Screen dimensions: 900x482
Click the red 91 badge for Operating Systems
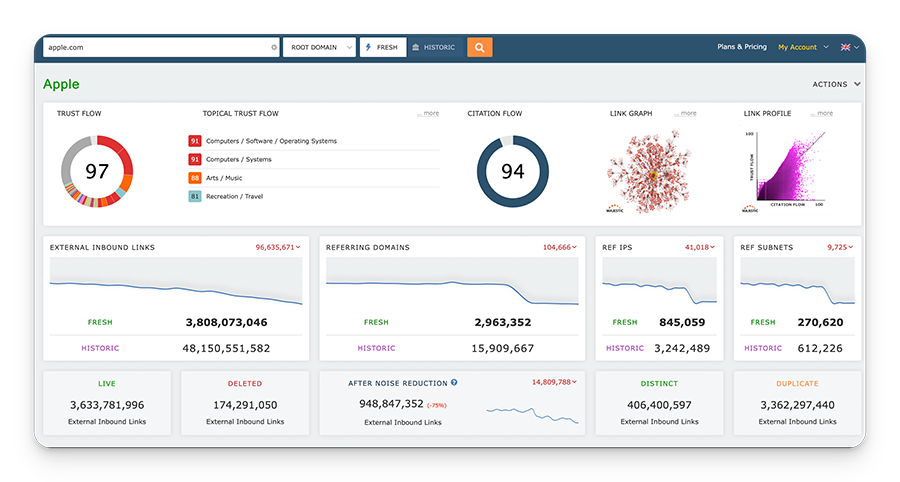pyautogui.click(x=195, y=141)
